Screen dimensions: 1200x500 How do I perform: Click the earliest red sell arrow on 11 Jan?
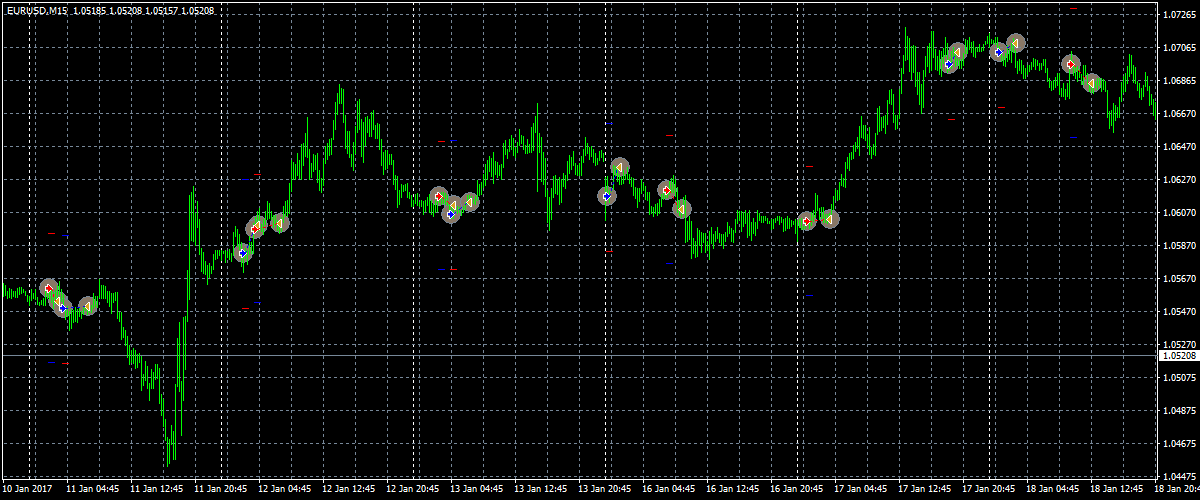pyautogui.click(x=47, y=288)
